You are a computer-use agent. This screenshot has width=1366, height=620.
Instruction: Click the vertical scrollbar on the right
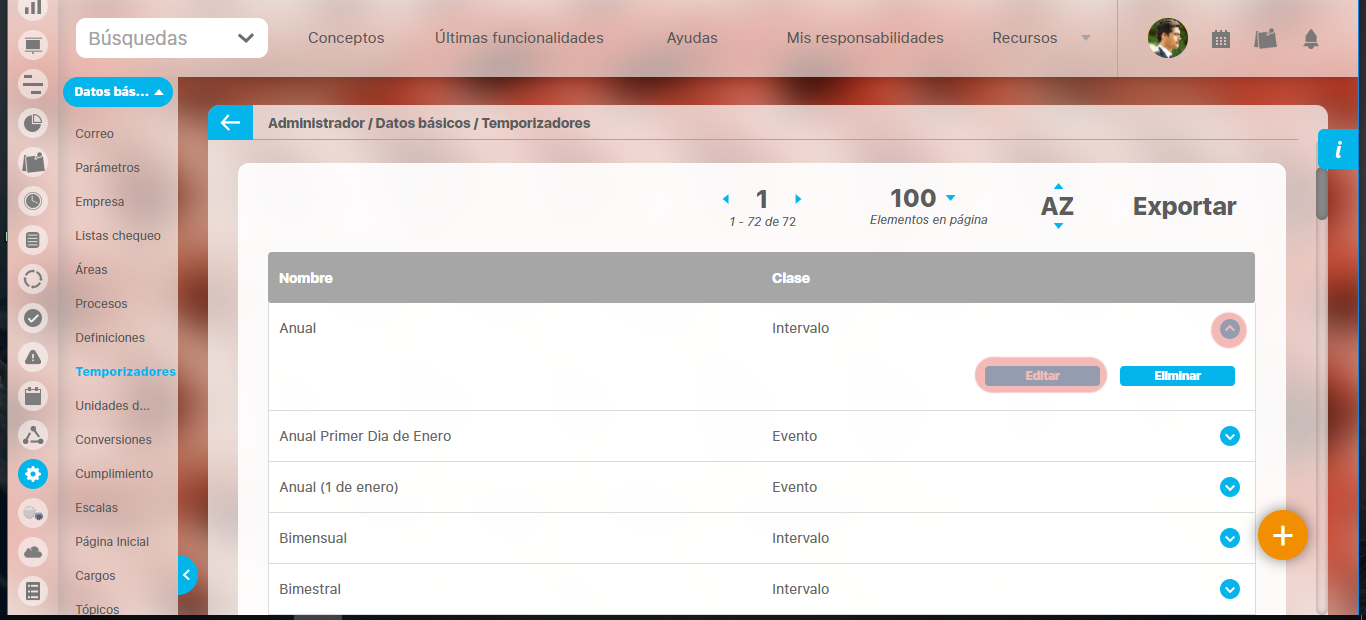[x=1321, y=194]
